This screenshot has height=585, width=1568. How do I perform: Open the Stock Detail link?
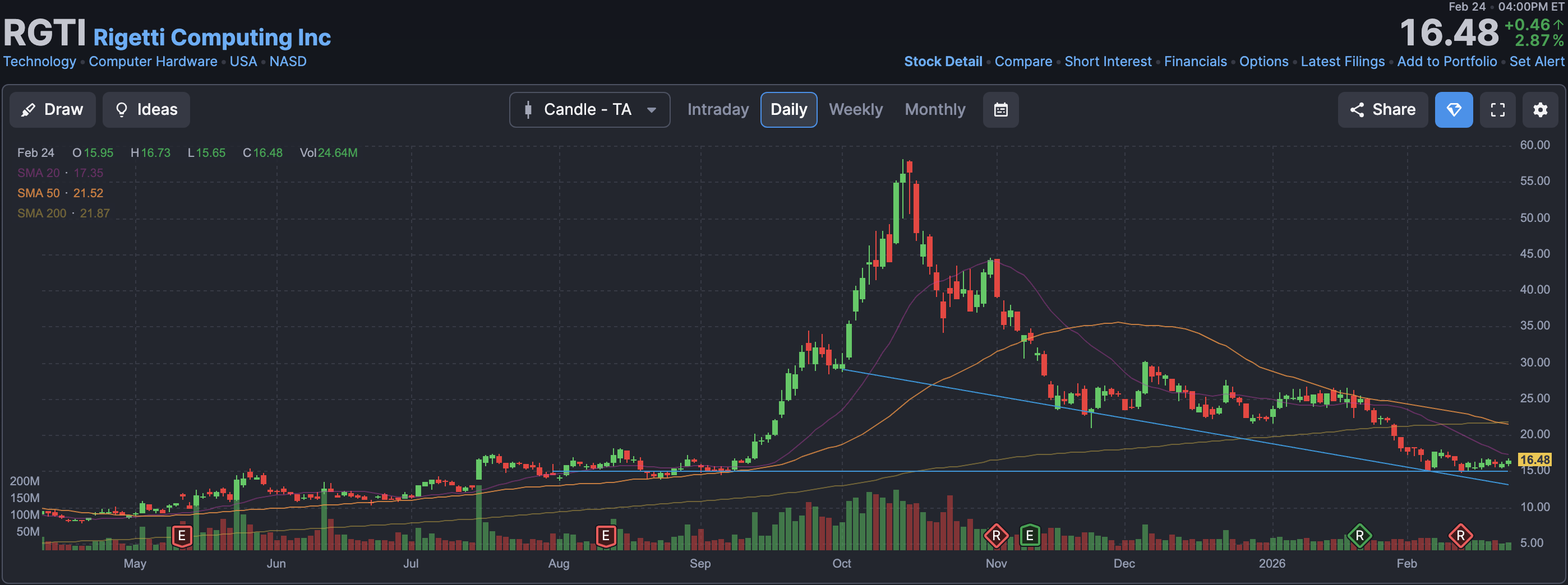click(943, 62)
